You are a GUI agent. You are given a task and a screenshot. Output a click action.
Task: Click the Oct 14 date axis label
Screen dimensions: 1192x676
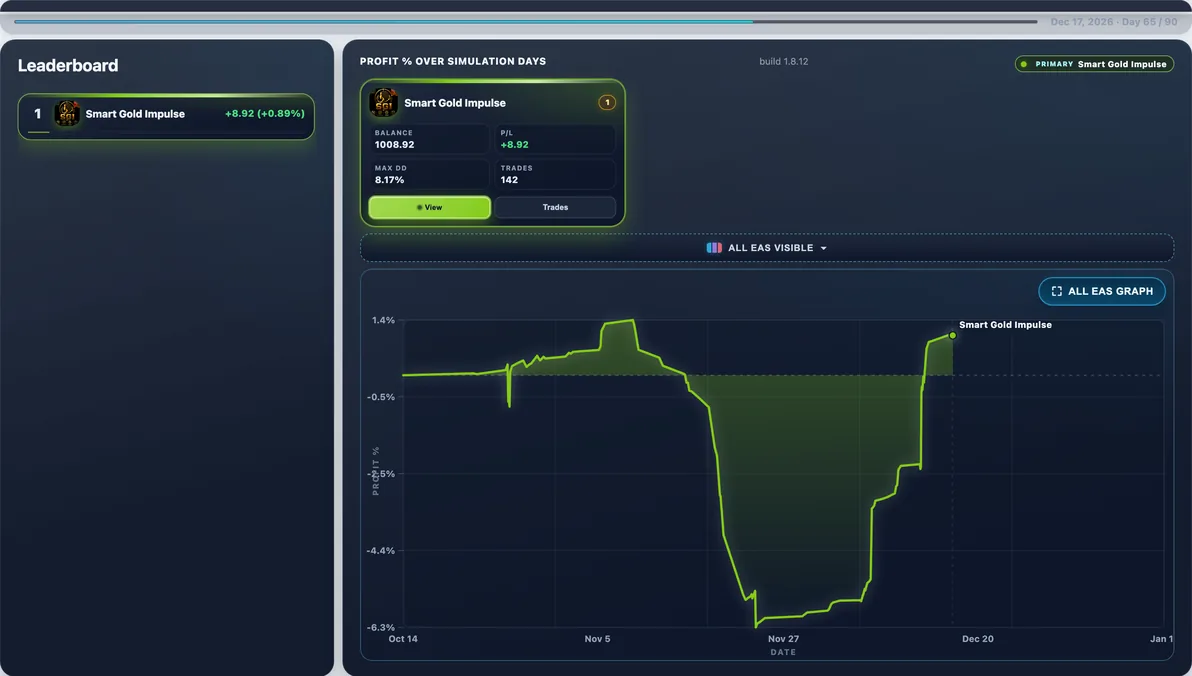pyautogui.click(x=403, y=639)
